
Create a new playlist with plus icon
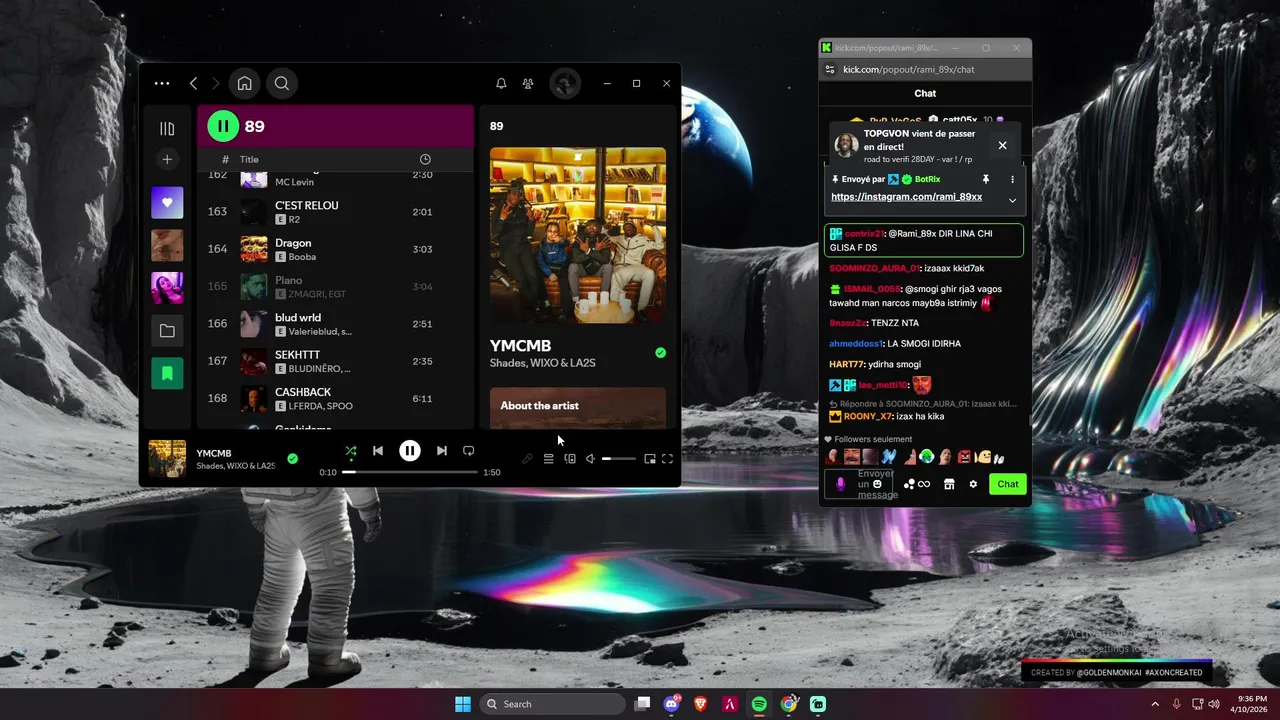point(167,160)
